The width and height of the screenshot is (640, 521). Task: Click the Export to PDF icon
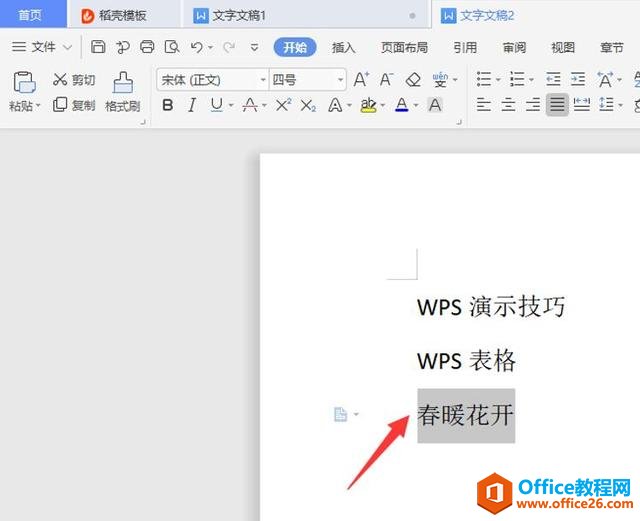point(122,47)
